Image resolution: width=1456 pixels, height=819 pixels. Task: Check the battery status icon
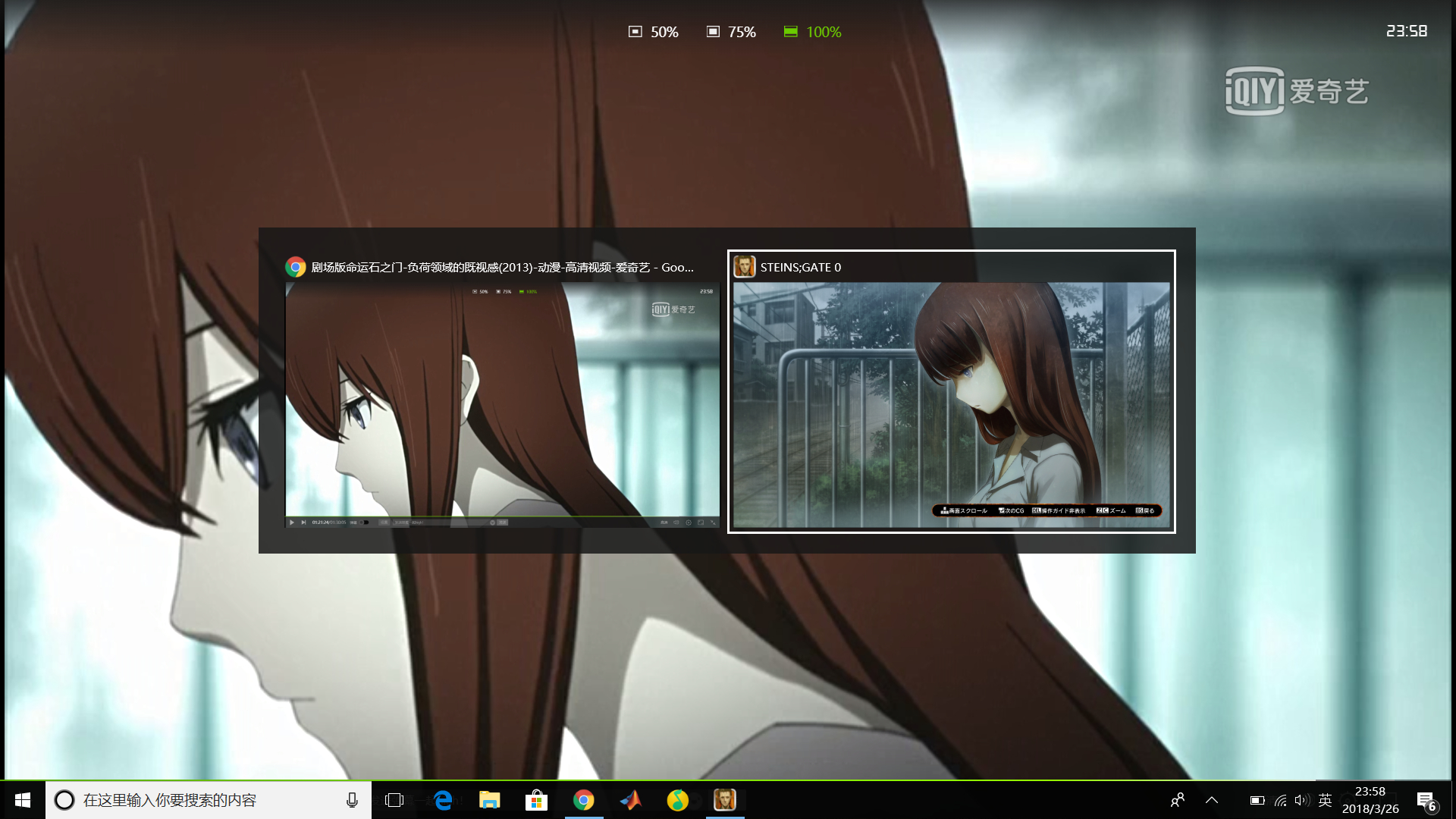tap(1257, 800)
